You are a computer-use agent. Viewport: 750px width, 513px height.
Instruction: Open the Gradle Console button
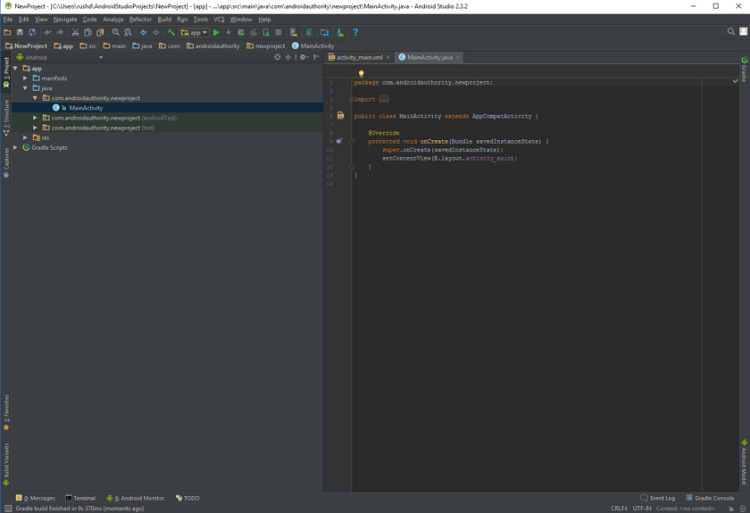pyautogui.click(x=711, y=498)
